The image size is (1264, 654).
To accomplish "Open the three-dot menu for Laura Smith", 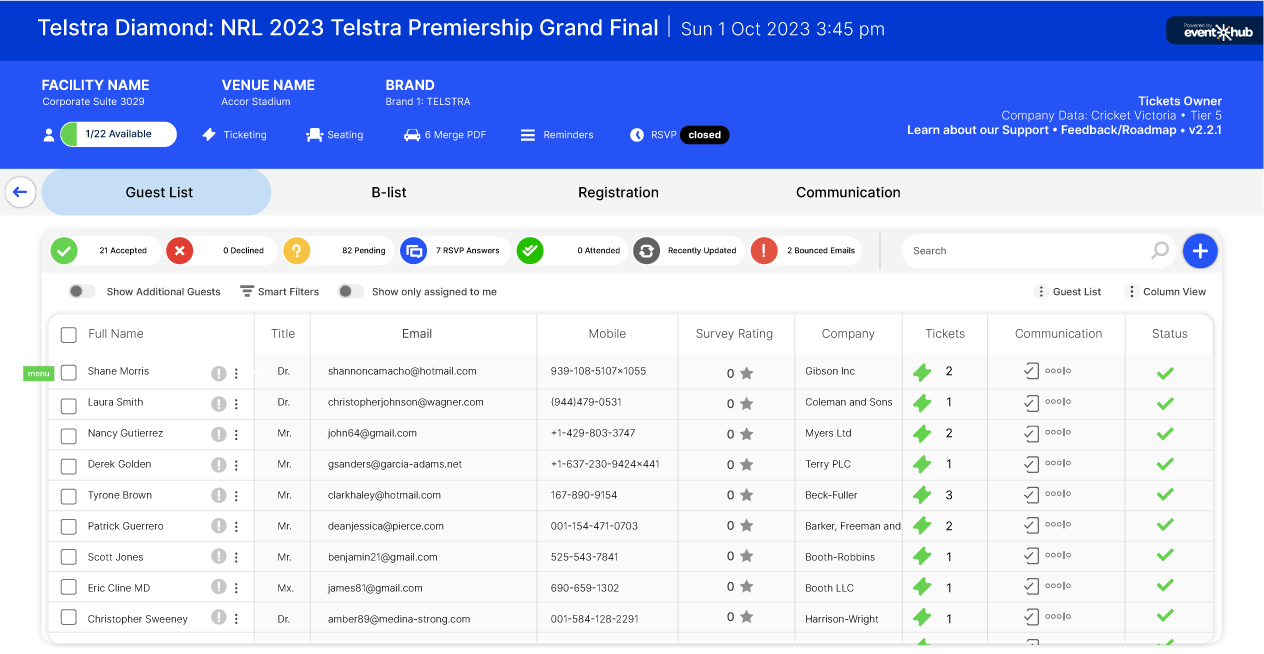I will [x=236, y=404].
